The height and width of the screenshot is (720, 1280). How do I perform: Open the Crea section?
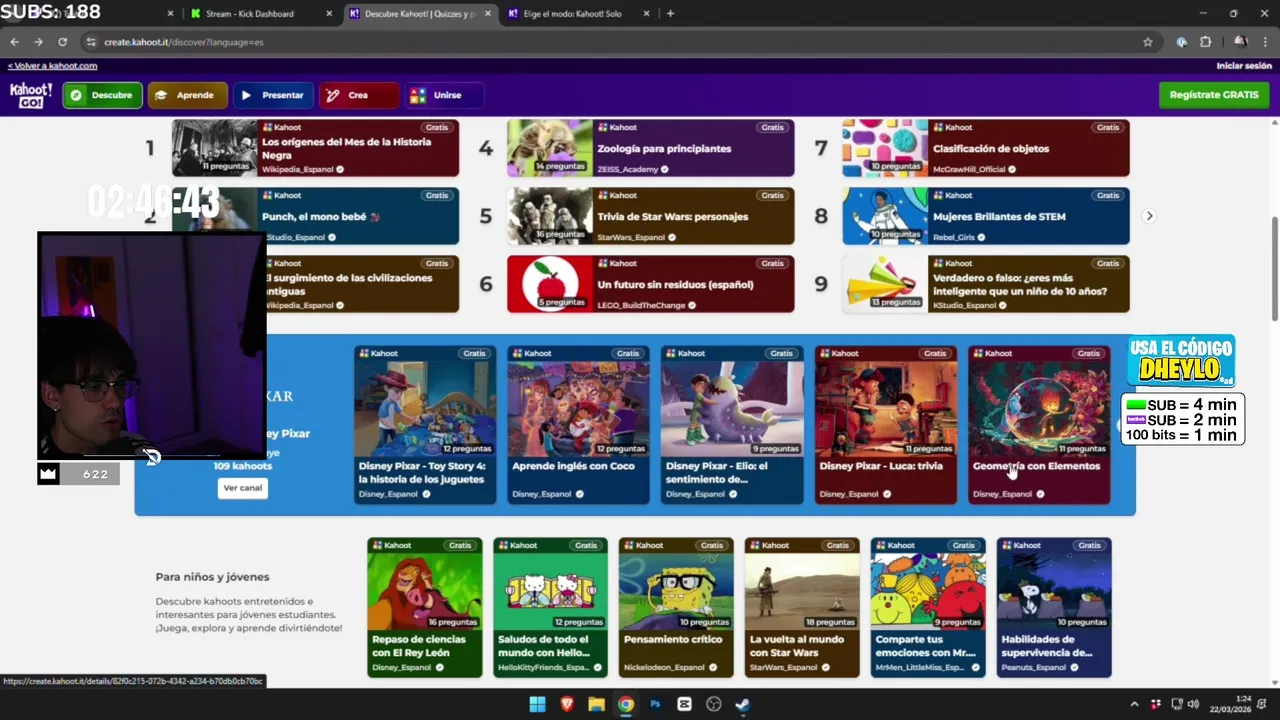click(x=359, y=95)
